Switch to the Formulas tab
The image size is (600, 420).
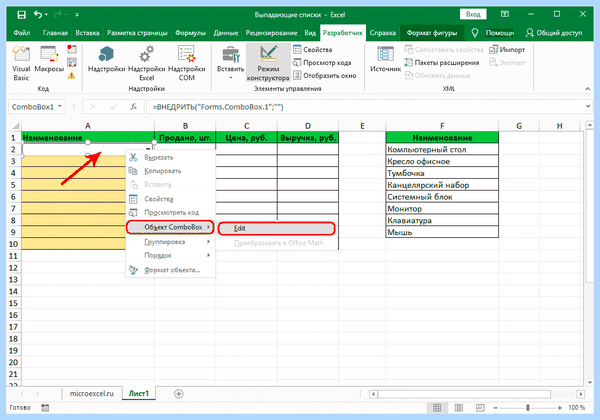pos(190,33)
